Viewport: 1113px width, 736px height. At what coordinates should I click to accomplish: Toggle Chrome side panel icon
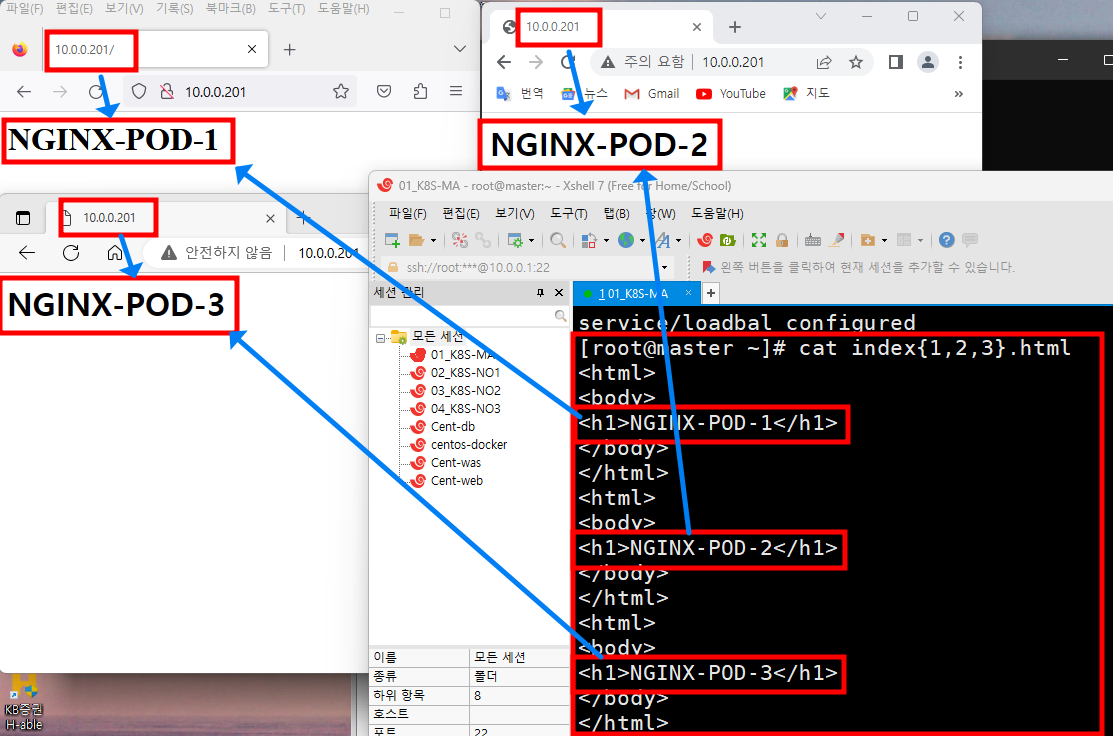pos(896,62)
